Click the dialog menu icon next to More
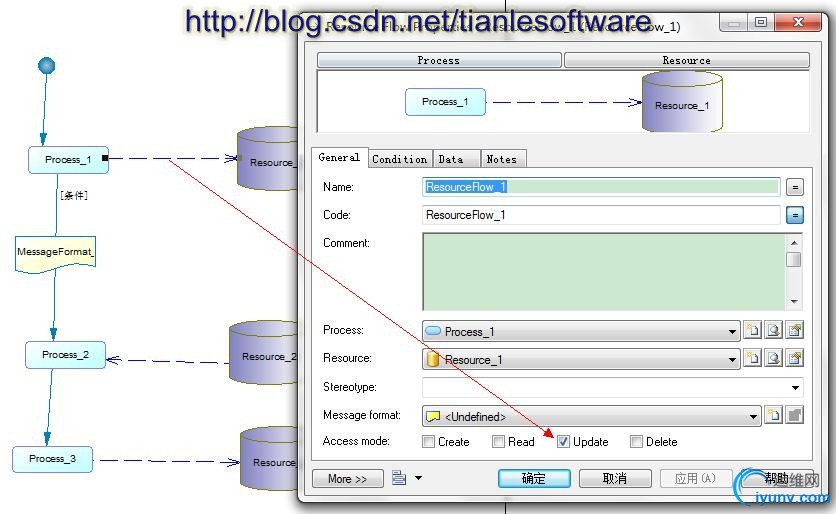The width and height of the screenshot is (836, 514). [399, 478]
